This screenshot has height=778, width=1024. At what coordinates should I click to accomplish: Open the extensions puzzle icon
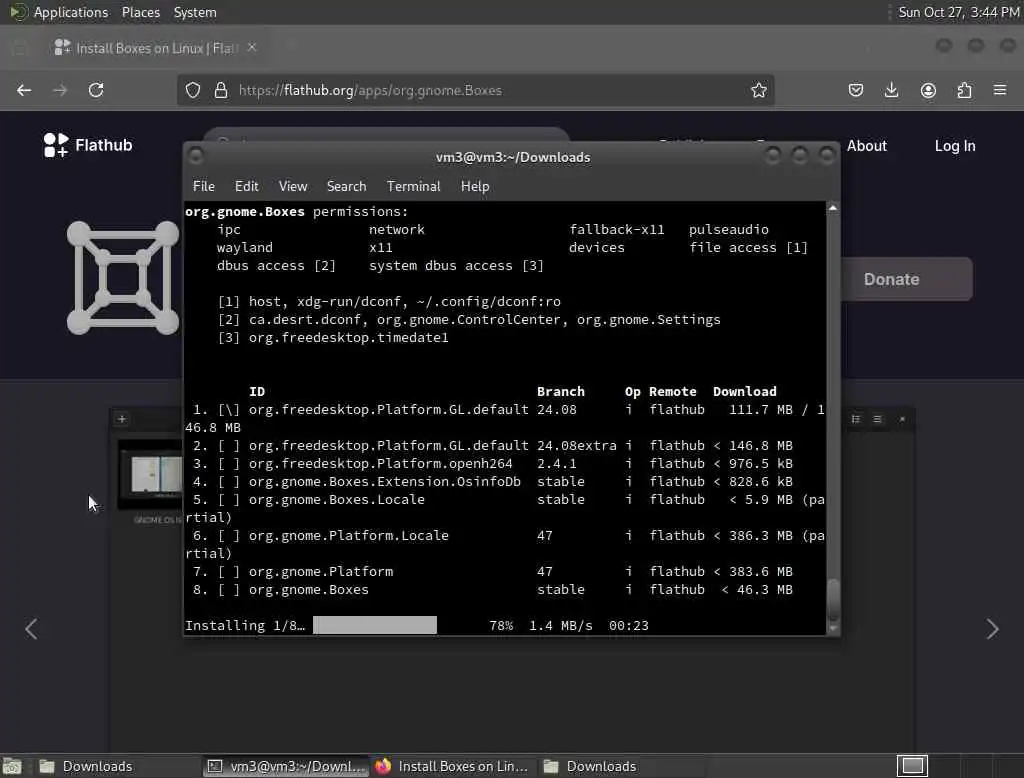pyautogui.click(x=964, y=90)
